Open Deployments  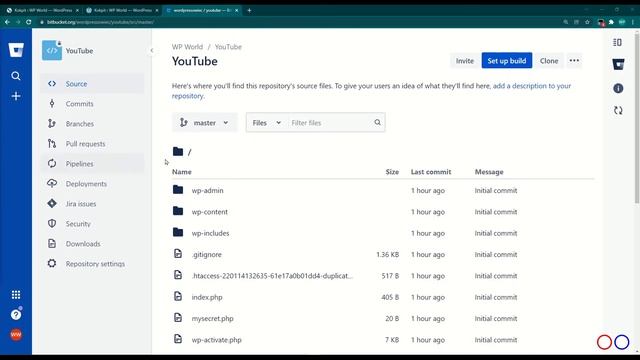tap(92, 184)
